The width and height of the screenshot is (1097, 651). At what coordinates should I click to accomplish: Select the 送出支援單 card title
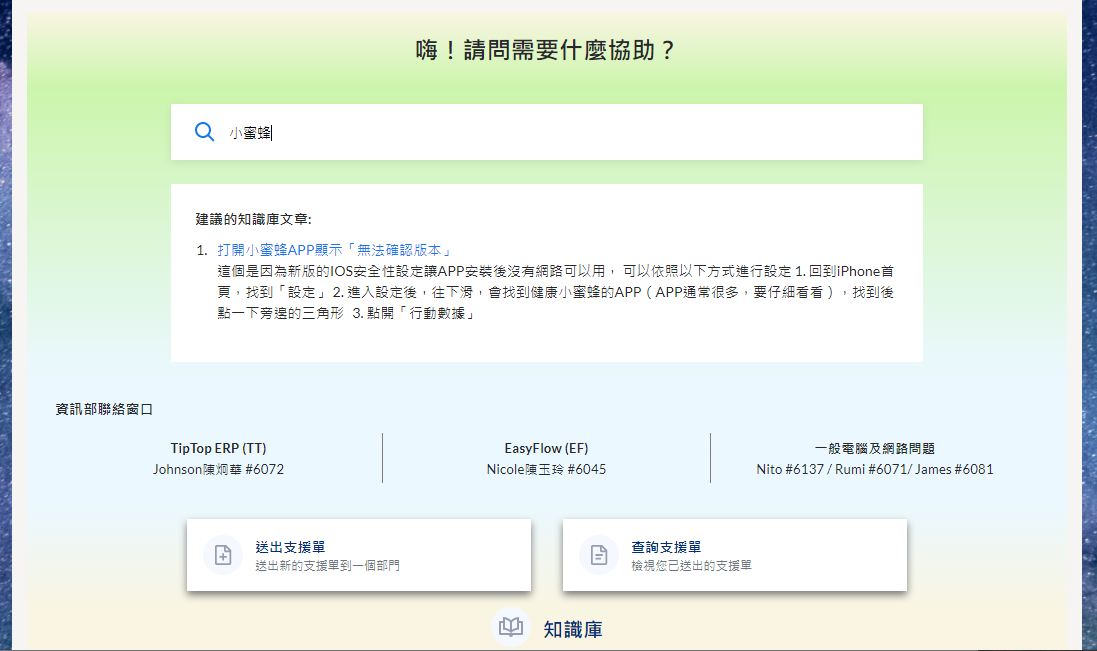tap(290, 547)
